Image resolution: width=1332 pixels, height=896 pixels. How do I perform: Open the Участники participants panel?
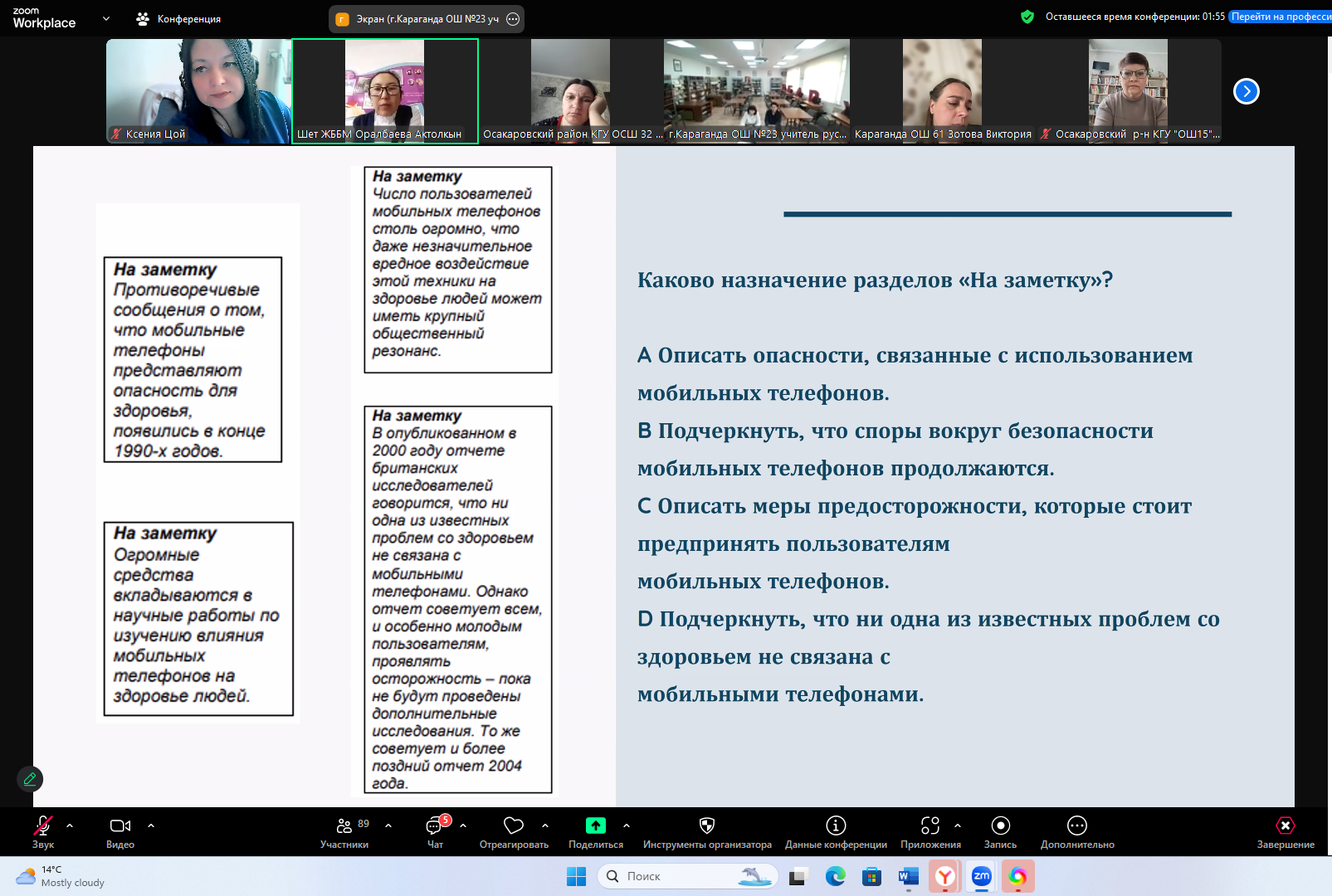[344, 826]
